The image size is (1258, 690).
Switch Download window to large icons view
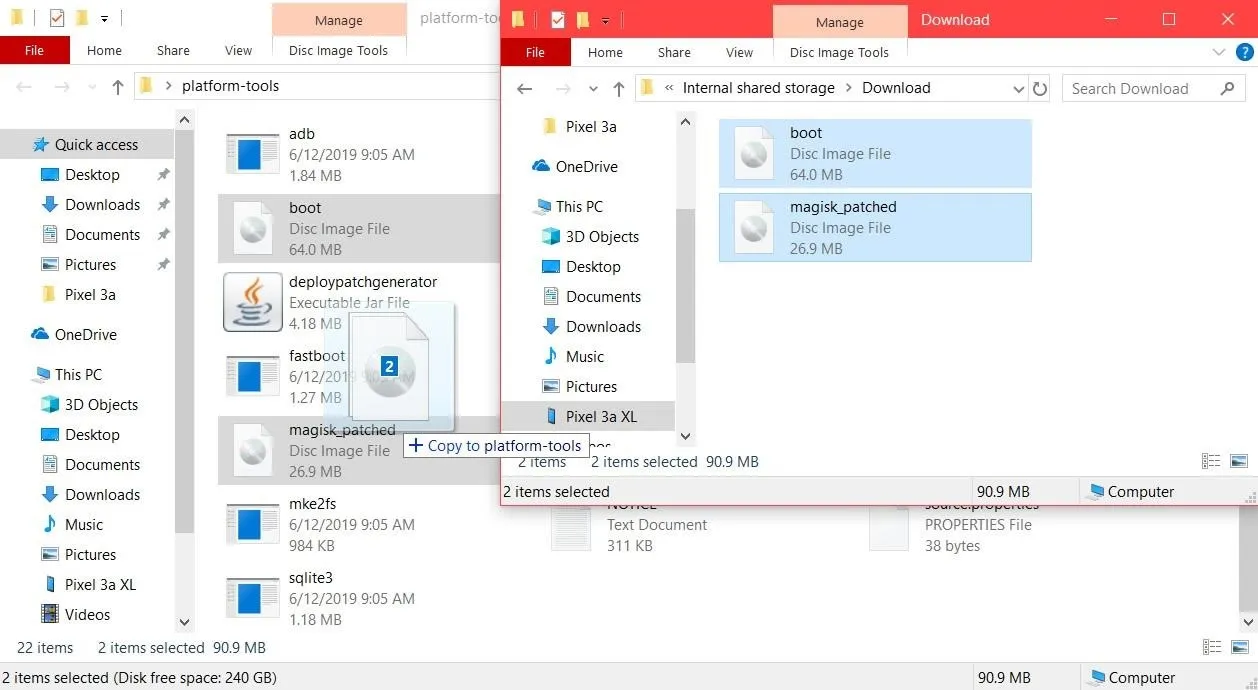click(1239, 461)
